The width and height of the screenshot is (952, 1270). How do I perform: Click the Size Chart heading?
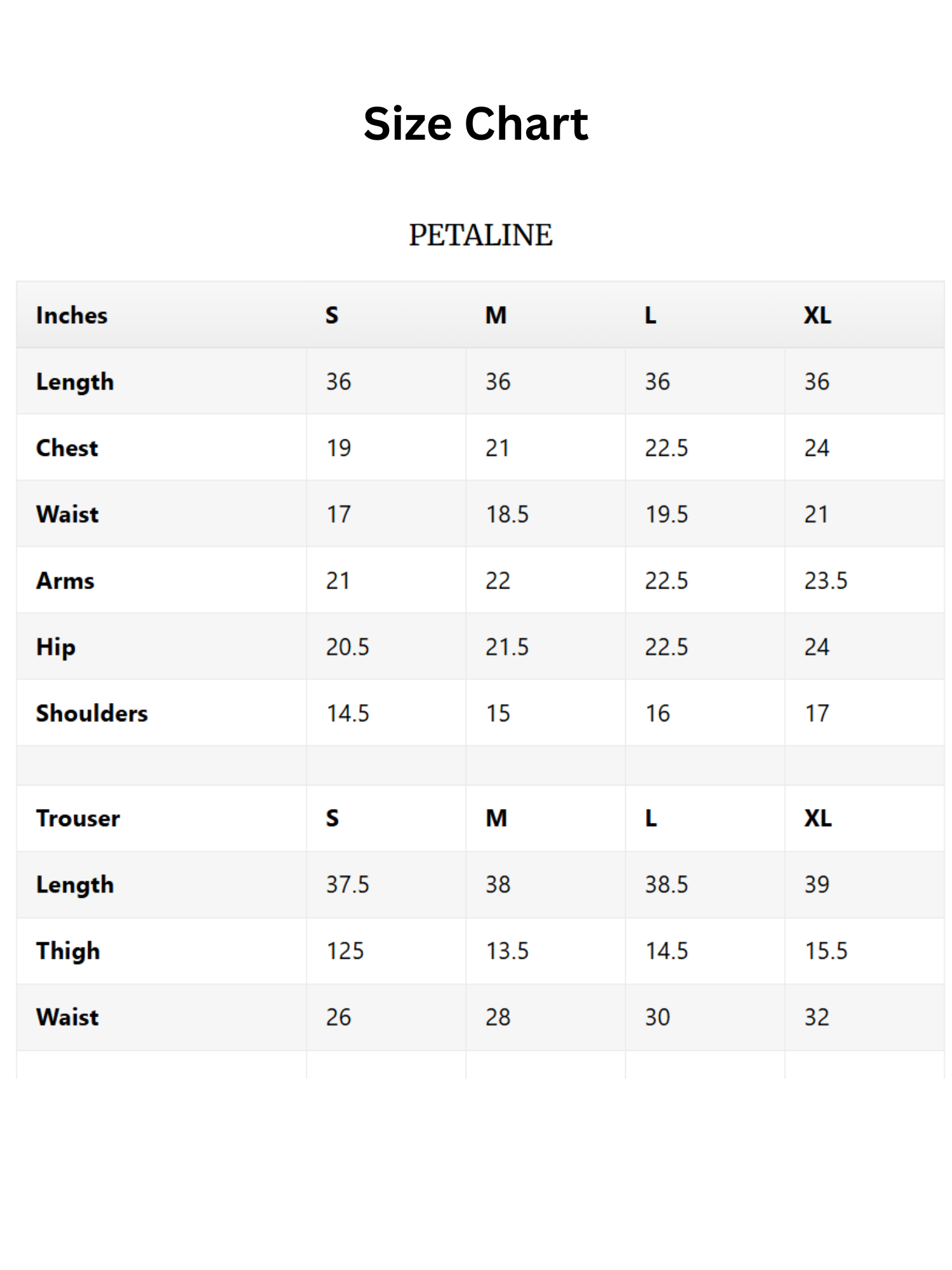pos(475,123)
